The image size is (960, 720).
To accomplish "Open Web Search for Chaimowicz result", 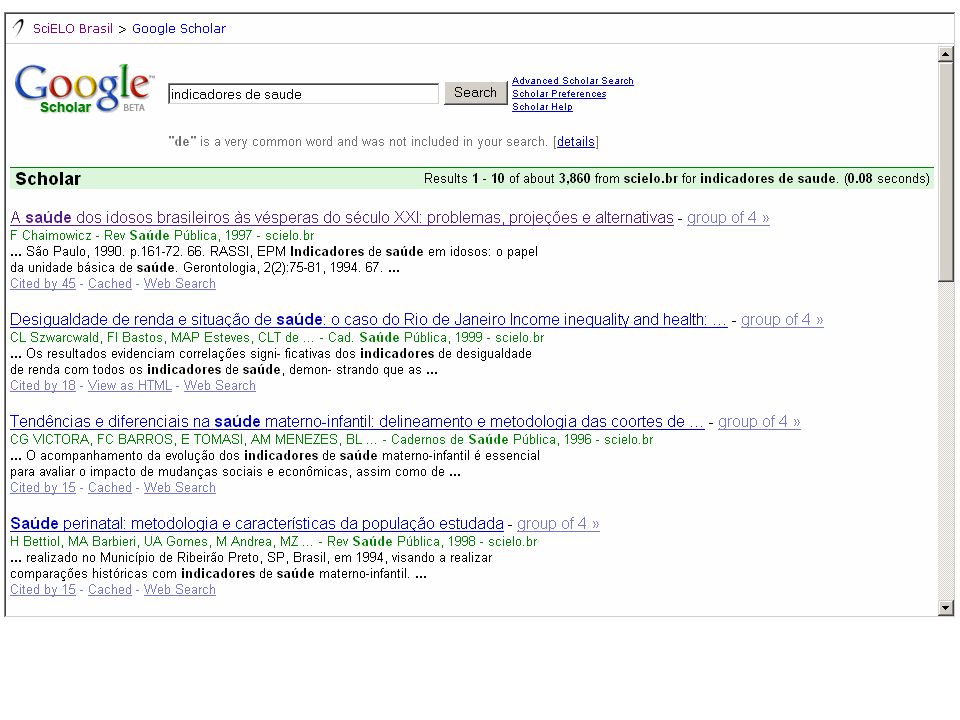I will [x=179, y=283].
